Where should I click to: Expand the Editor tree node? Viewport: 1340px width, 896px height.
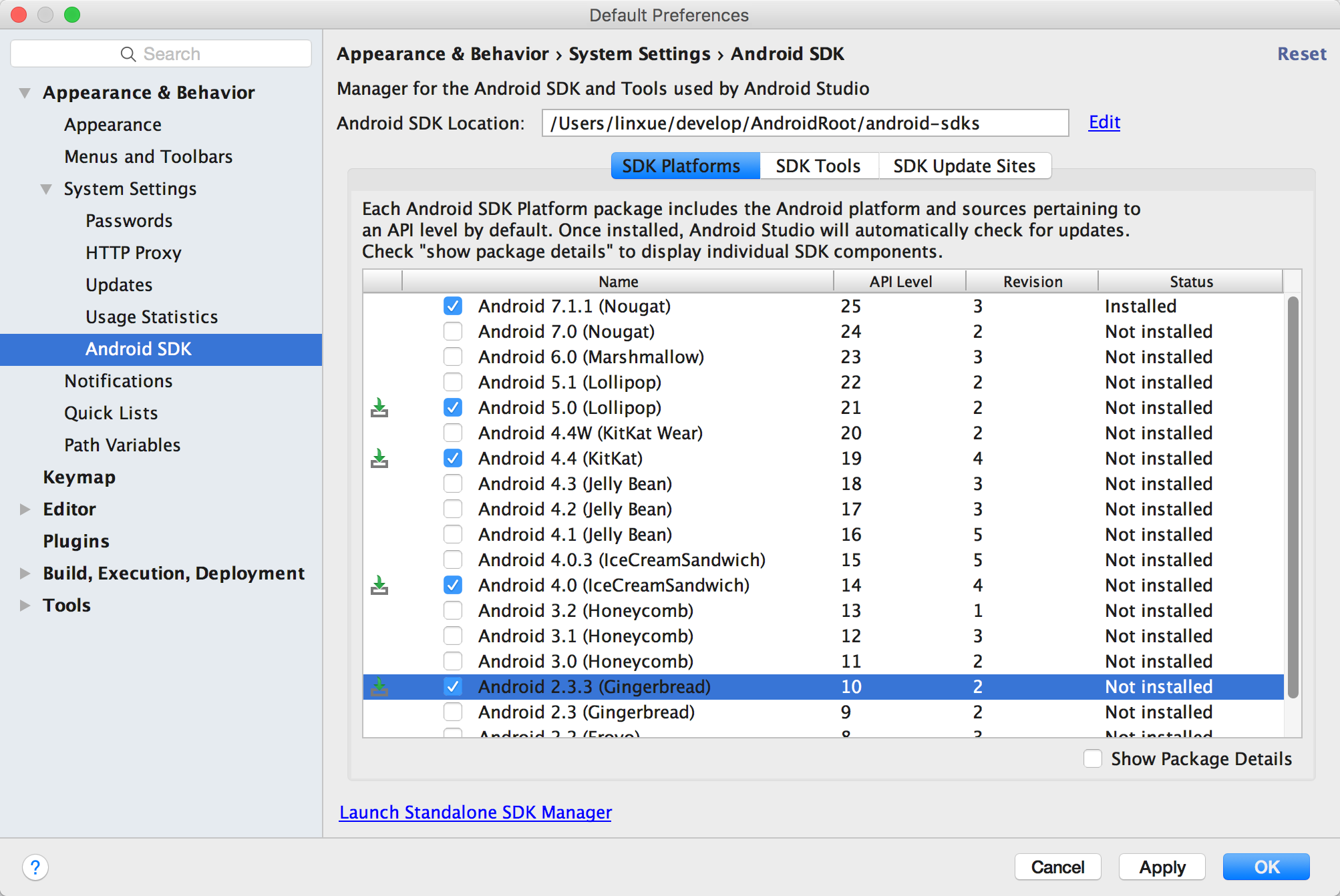[25, 509]
